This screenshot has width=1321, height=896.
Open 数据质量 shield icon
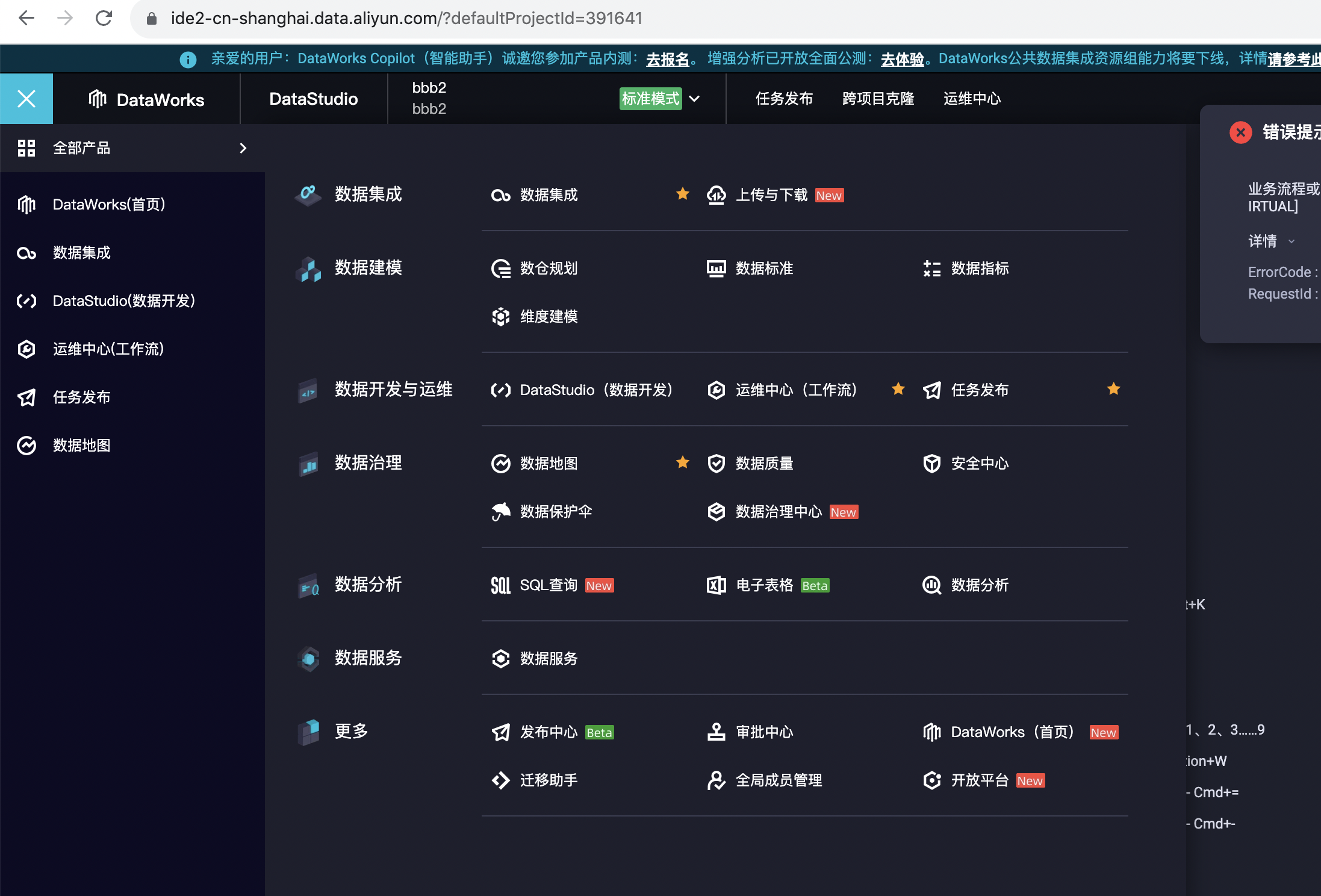click(x=716, y=464)
